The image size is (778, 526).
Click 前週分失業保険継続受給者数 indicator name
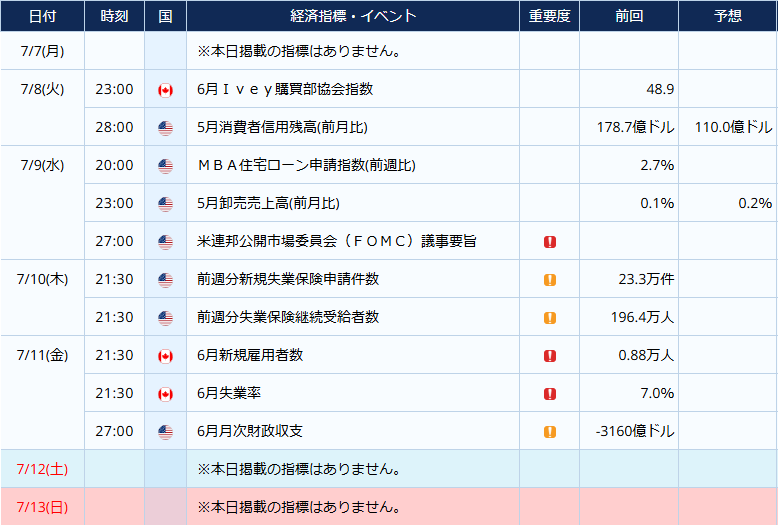click(x=288, y=317)
